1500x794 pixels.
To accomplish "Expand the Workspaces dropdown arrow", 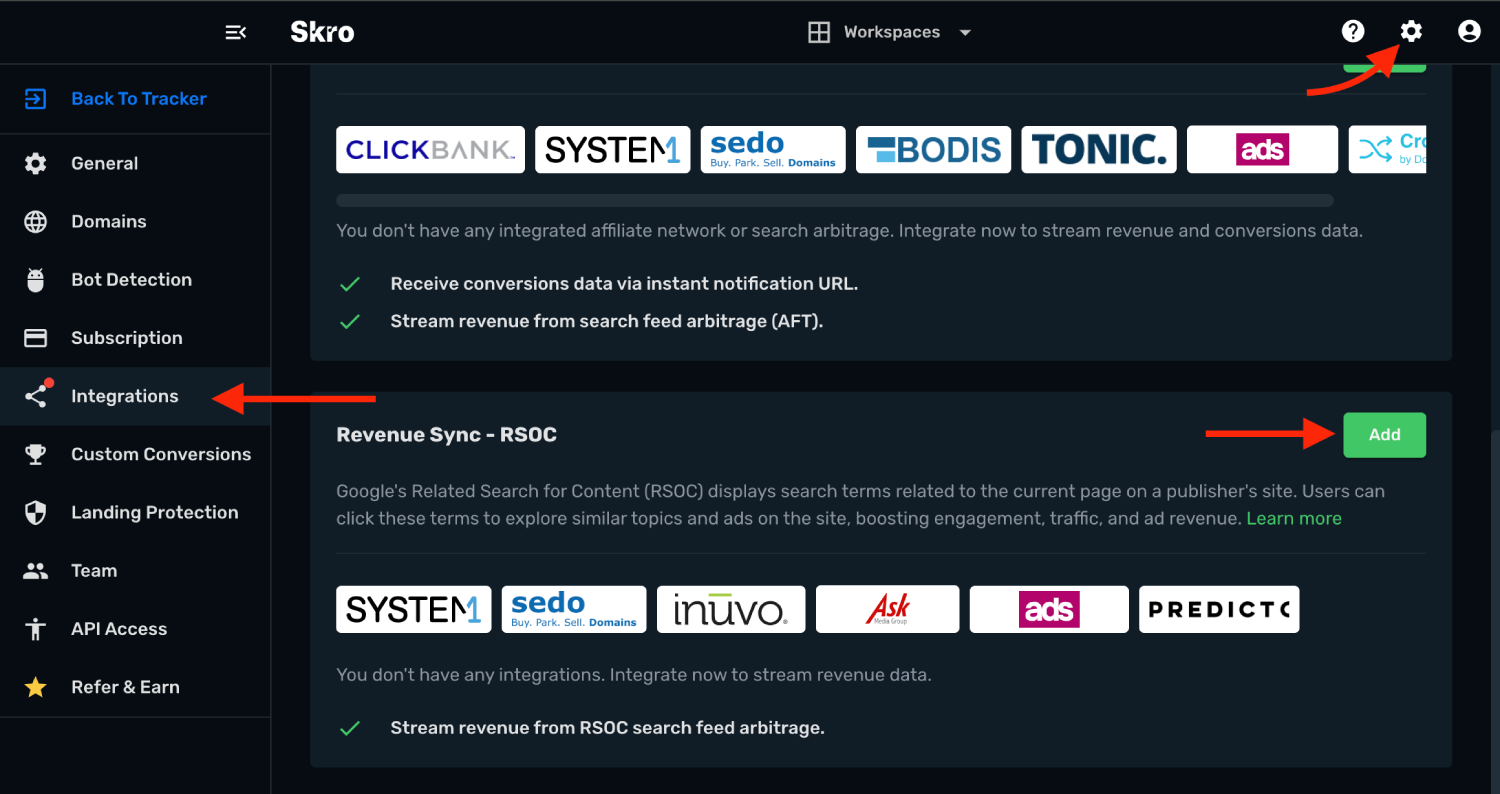I will point(965,32).
